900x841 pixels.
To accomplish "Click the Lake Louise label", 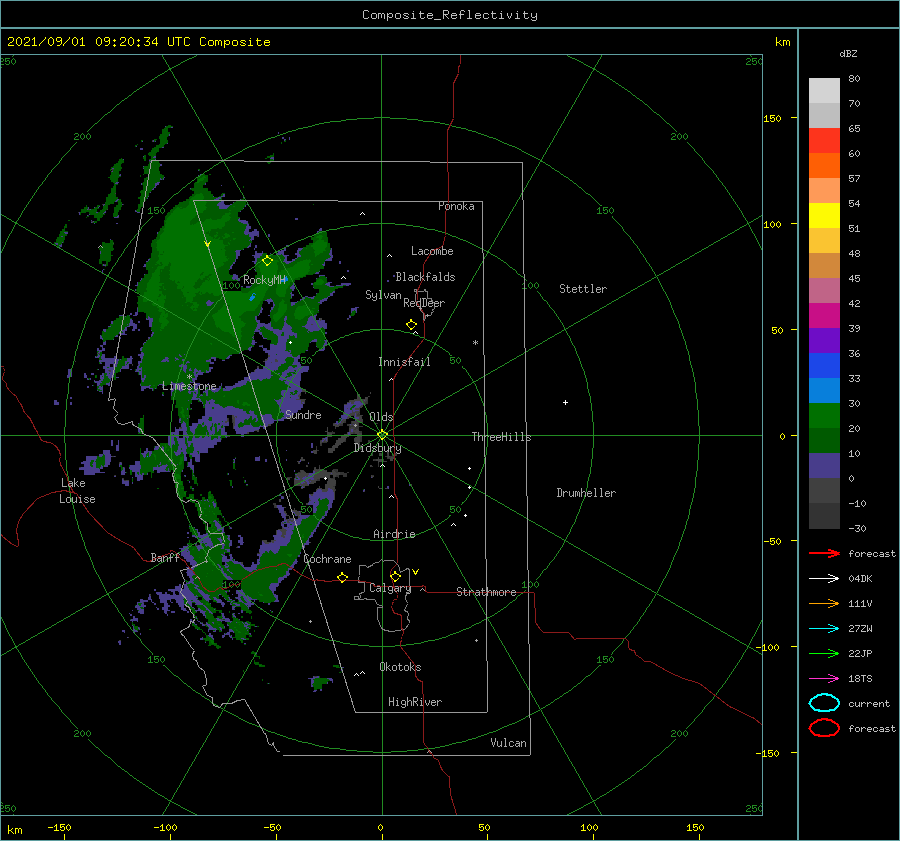I will [77, 491].
